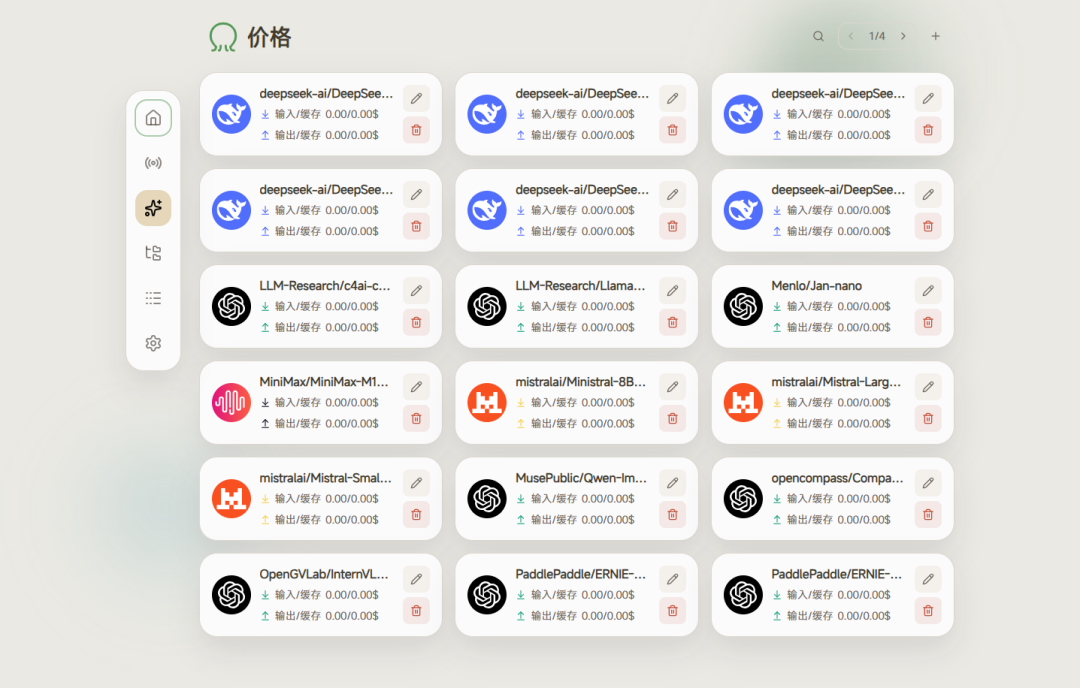This screenshot has height=688, width=1080.
Task: Edit the LLM-Research/c4ai model price
Action: click(x=416, y=291)
